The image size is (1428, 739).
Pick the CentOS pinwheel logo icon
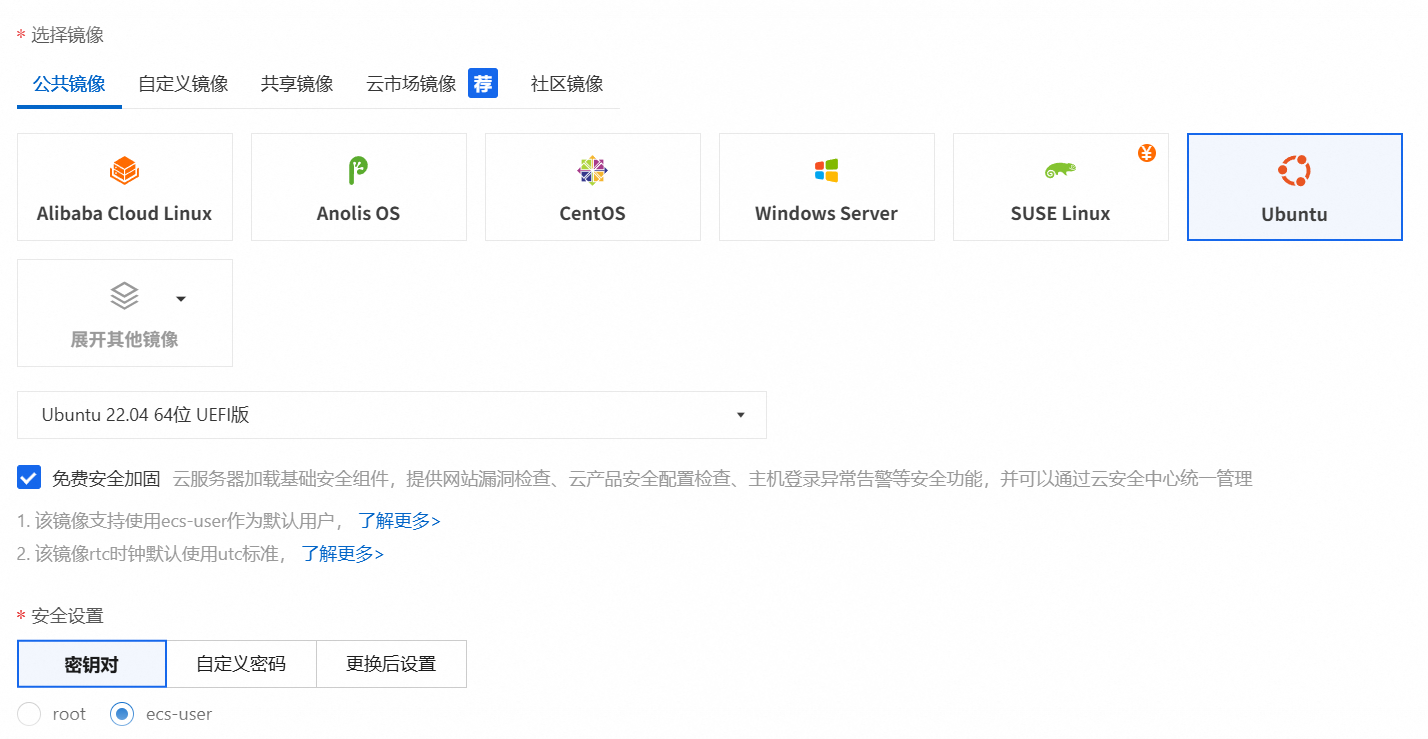592,171
